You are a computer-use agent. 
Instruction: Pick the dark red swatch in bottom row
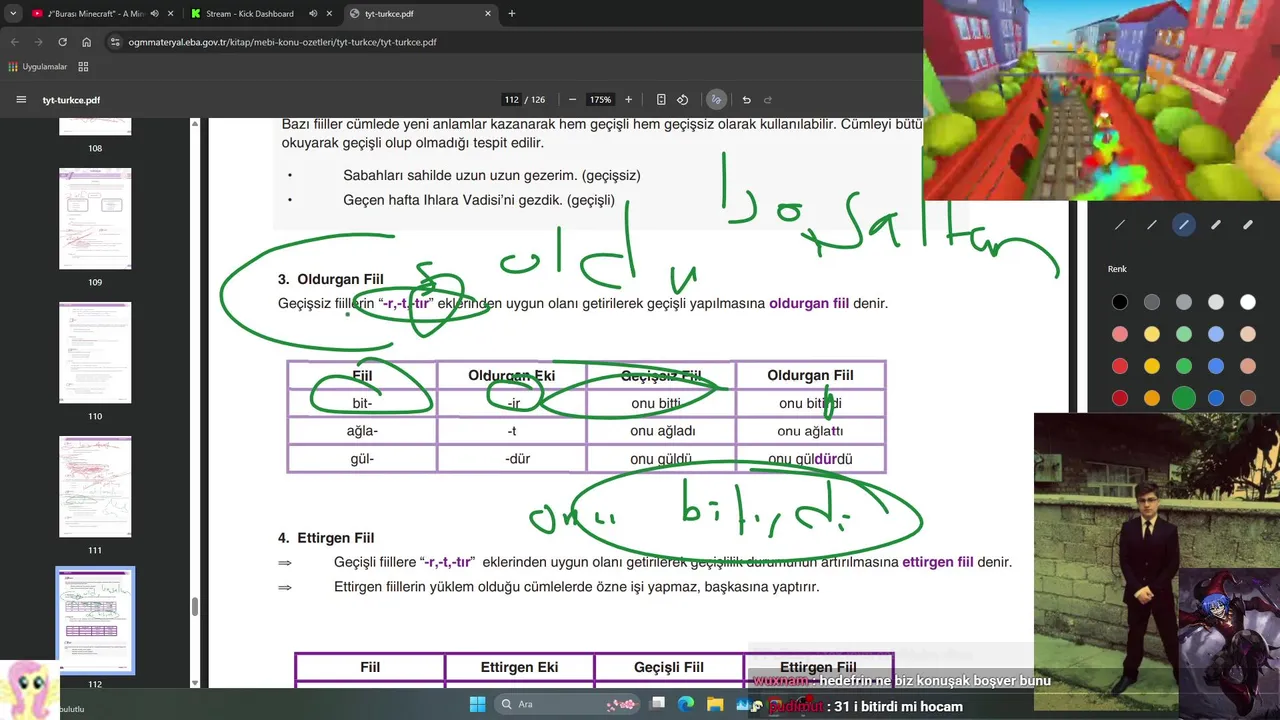pyautogui.click(x=1120, y=398)
